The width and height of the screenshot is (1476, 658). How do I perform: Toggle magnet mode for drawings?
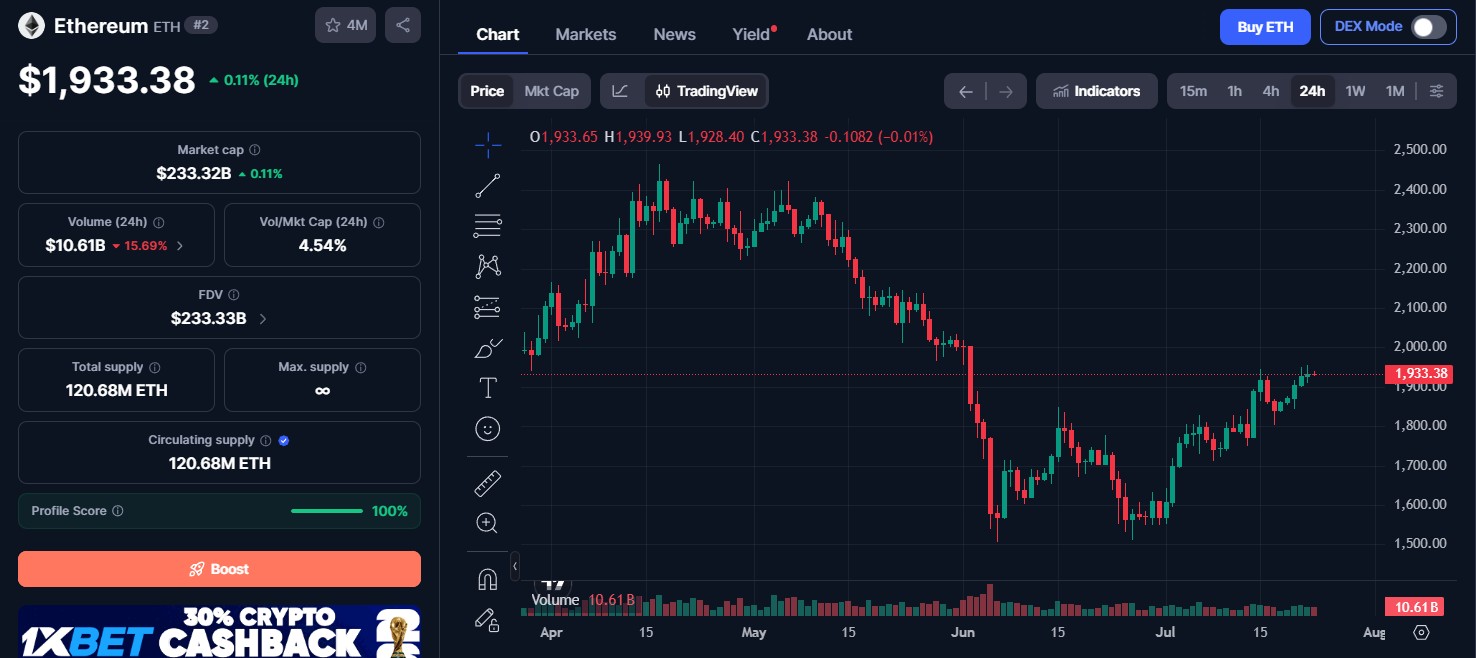click(488, 579)
